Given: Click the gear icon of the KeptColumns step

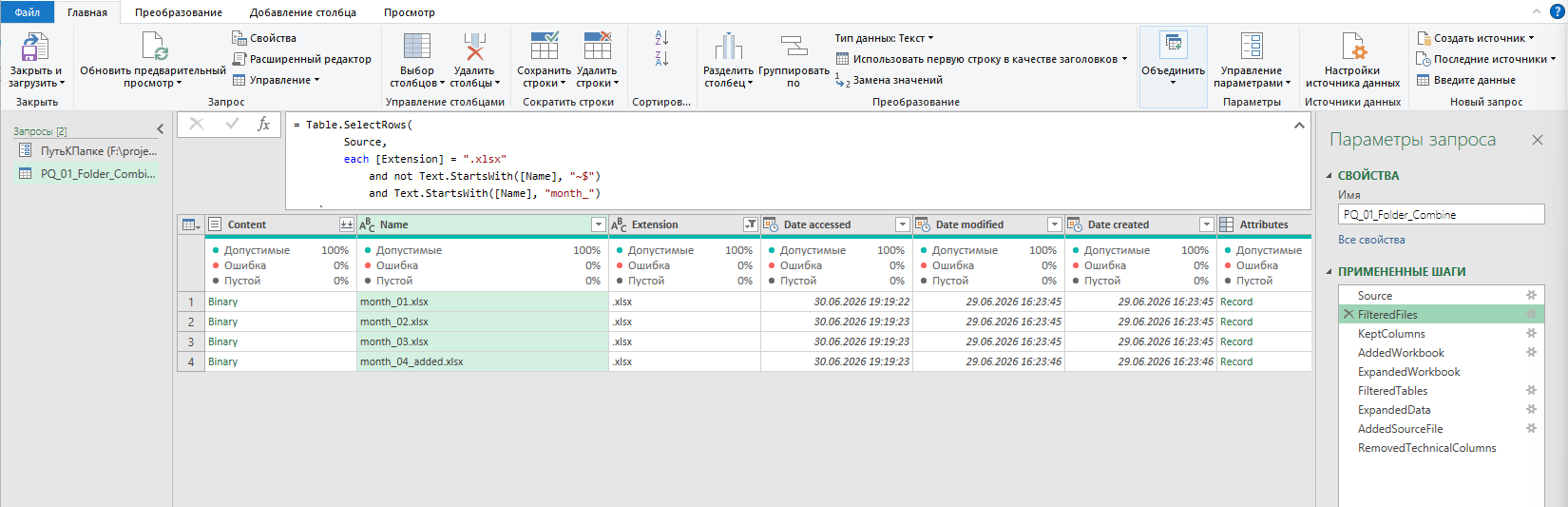Looking at the screenshot, I should coord(1531,334).
